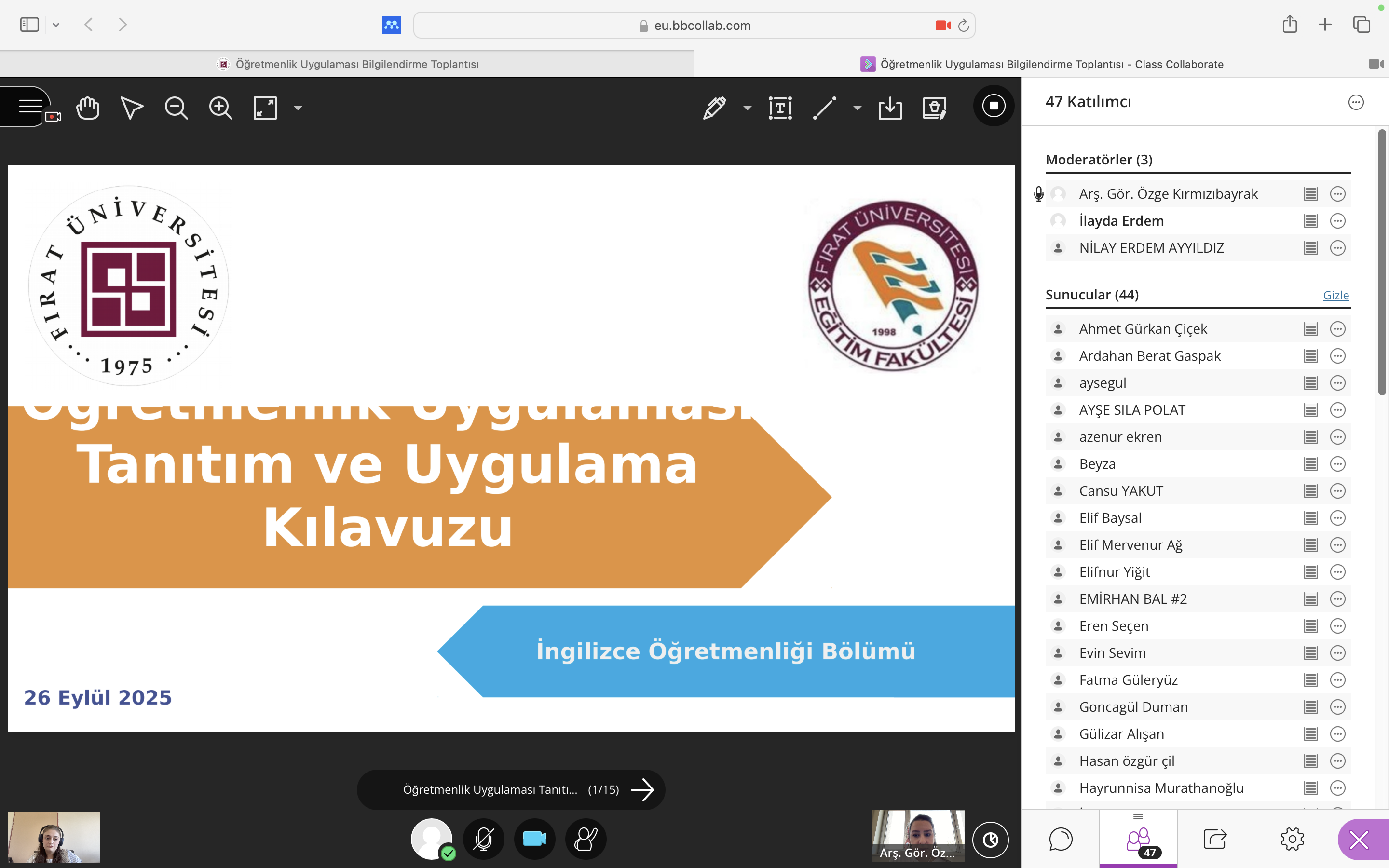Toggle the video camera button
The height and width of the screenshot is (868, 1389).
(534, 839)
